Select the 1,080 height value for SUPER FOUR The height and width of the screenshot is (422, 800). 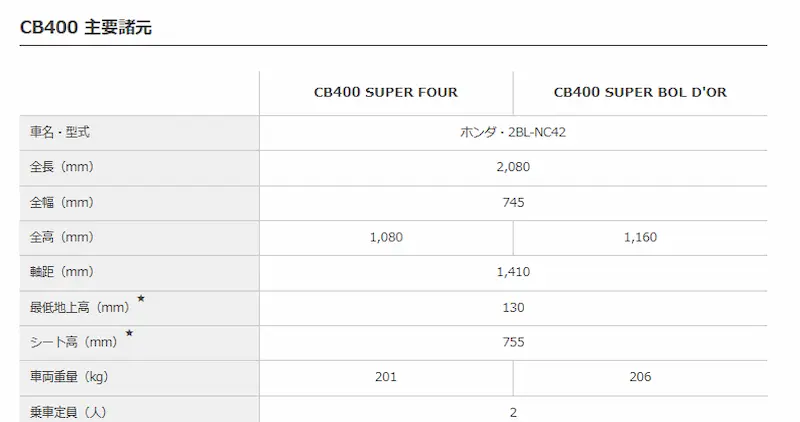386,237
